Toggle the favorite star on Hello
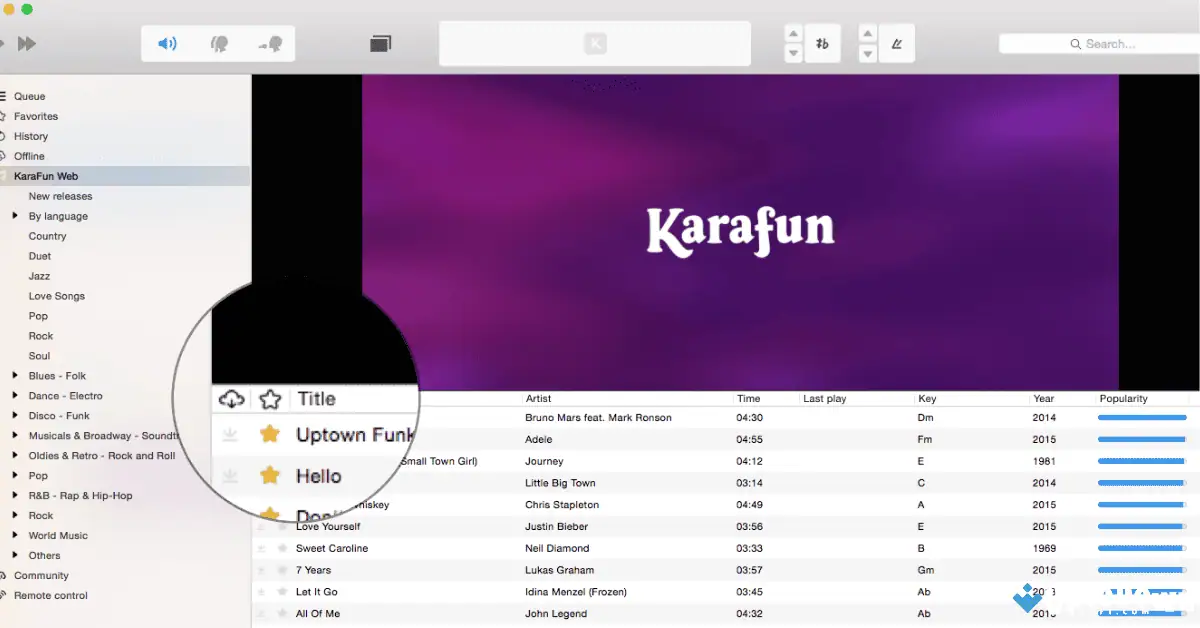Image resolution: width=1200 pixels, height=628 pixels. point(270,476)
